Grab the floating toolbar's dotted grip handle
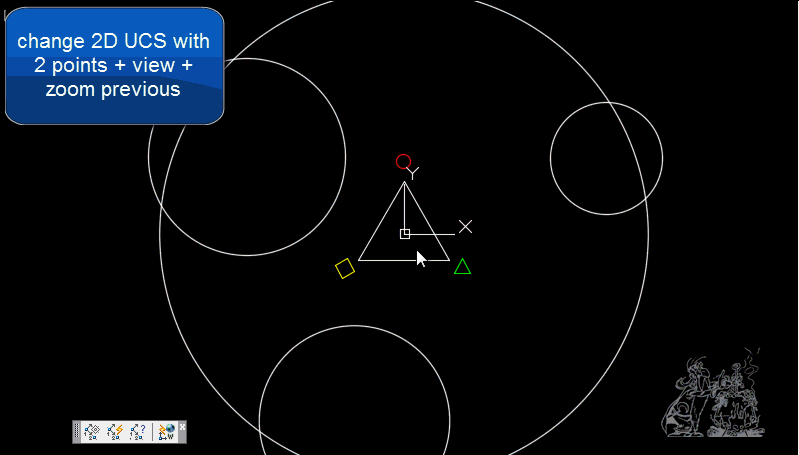The width and height of the screenshot is (799, 455). 77,432
